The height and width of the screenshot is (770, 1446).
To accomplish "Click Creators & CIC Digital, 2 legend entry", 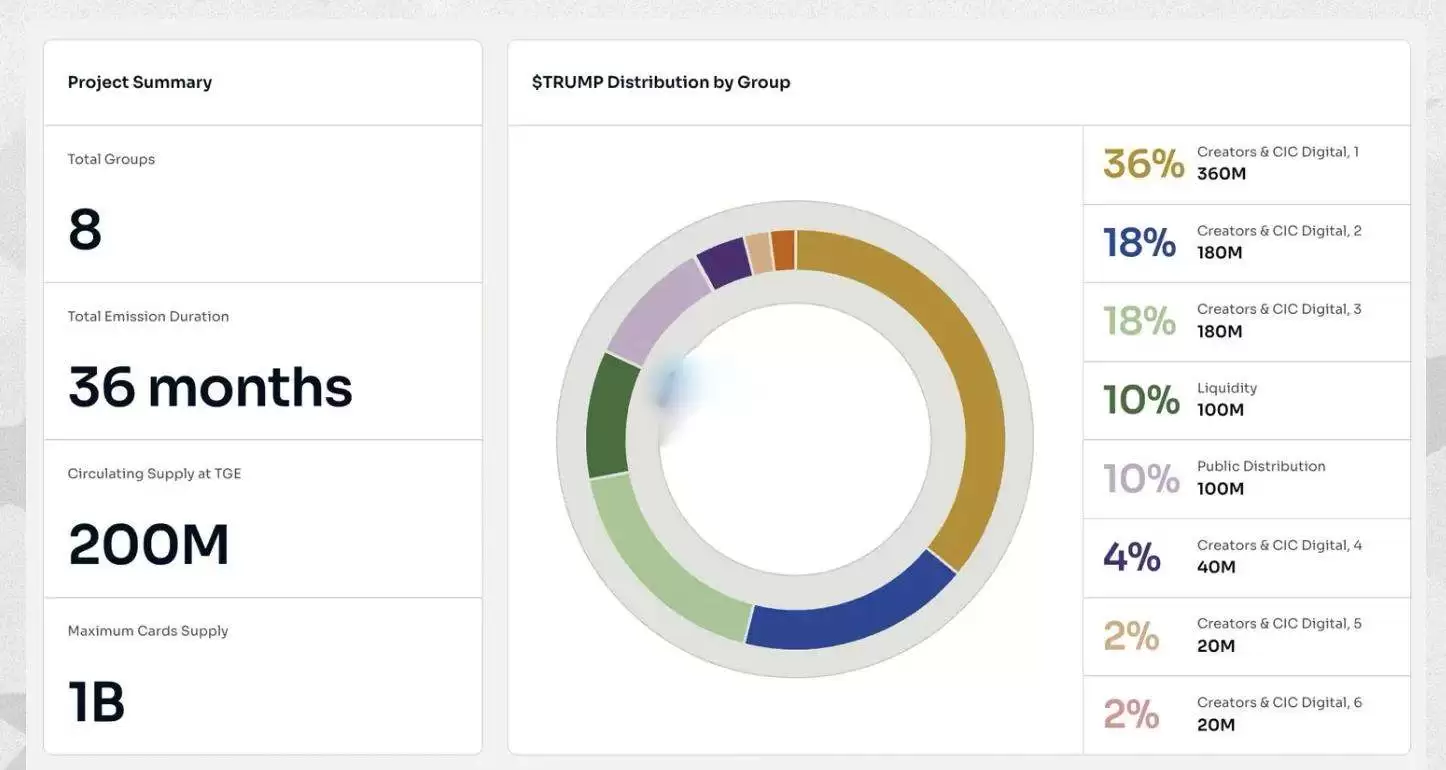I will point(1246,243).
